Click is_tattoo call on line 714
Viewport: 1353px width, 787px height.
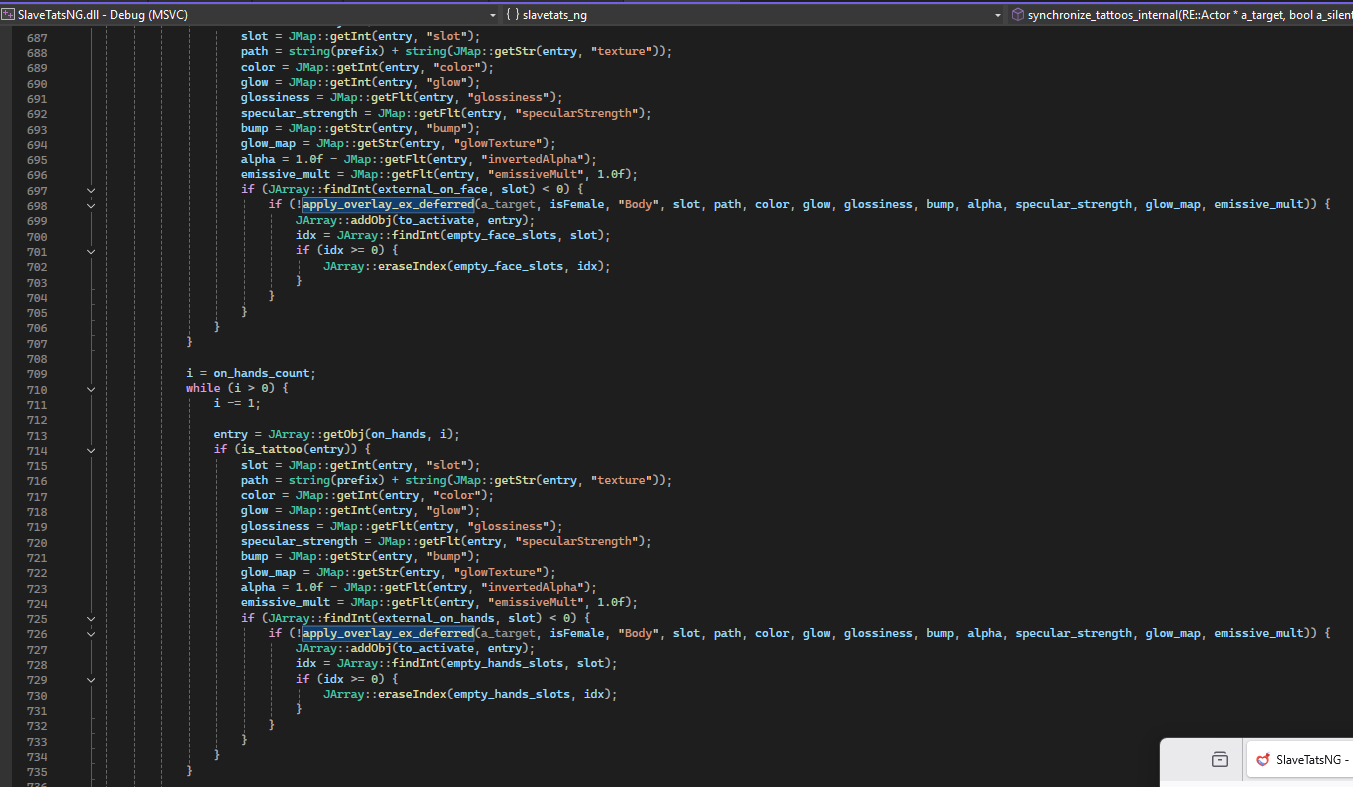pos(268,450)
